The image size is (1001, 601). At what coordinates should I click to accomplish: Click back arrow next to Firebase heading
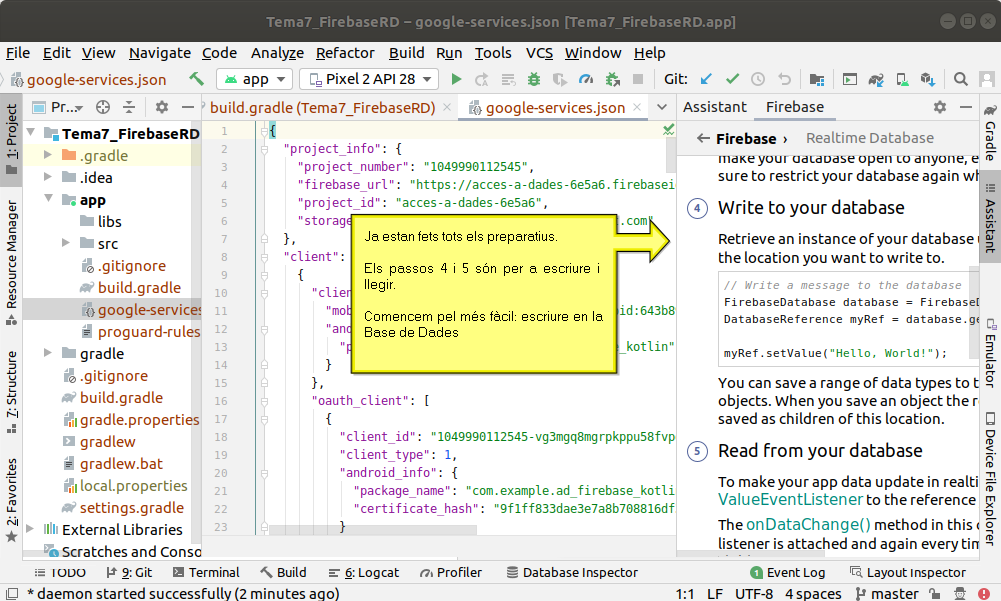point(704,138)
